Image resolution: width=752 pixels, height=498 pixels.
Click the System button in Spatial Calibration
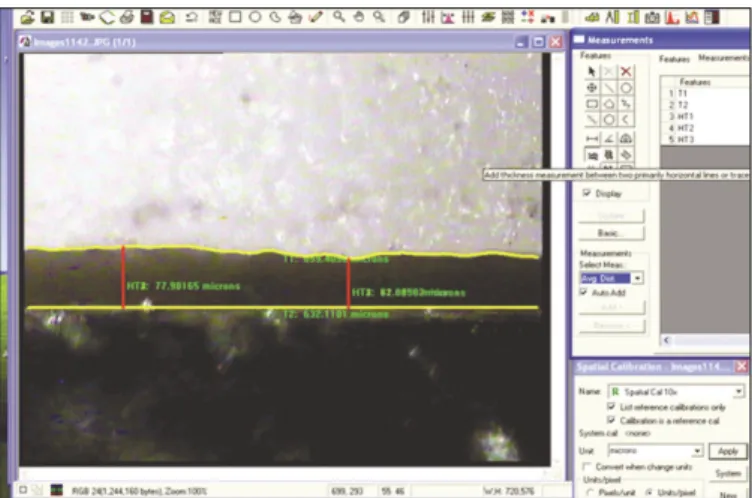click(x=728, y=474)
